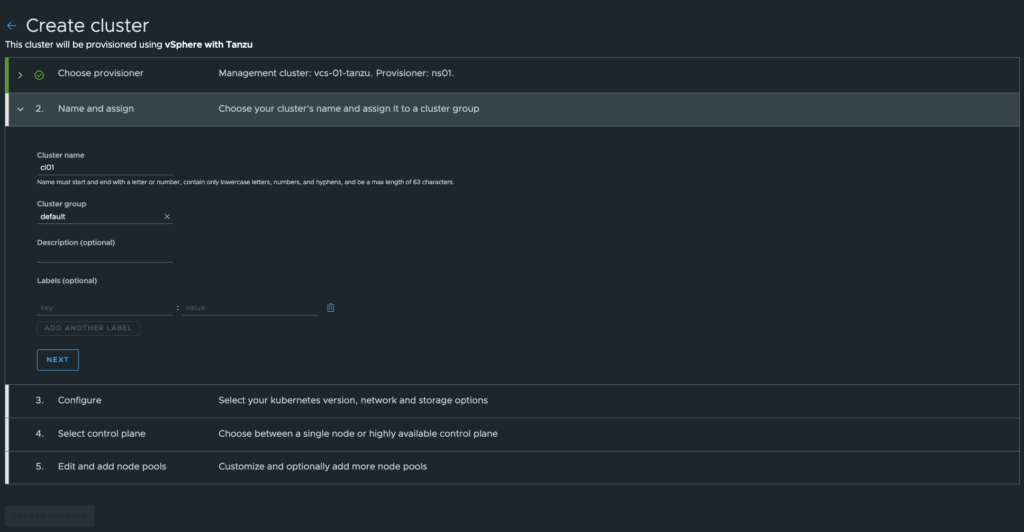This screenshot has width=1024, height=532.
Task: Click the cluster name rules hint text
Action: point(245,182)
